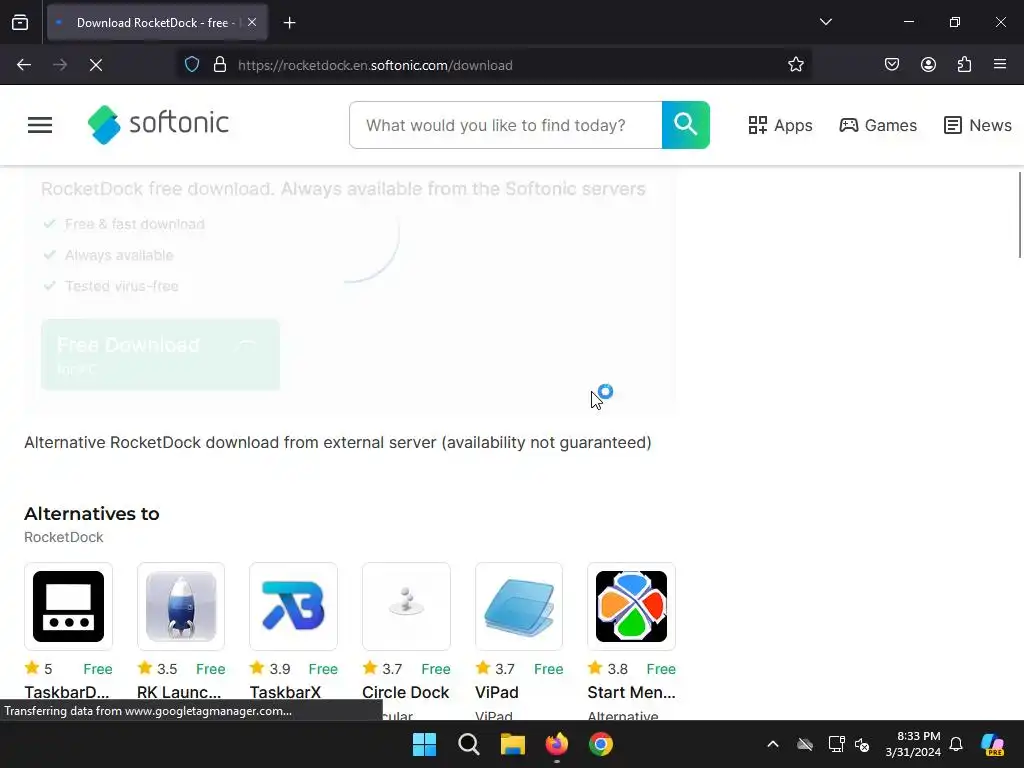The image size is (1024, 768).
Task: Open the Windows Start menu
Action: click(424, 744)
